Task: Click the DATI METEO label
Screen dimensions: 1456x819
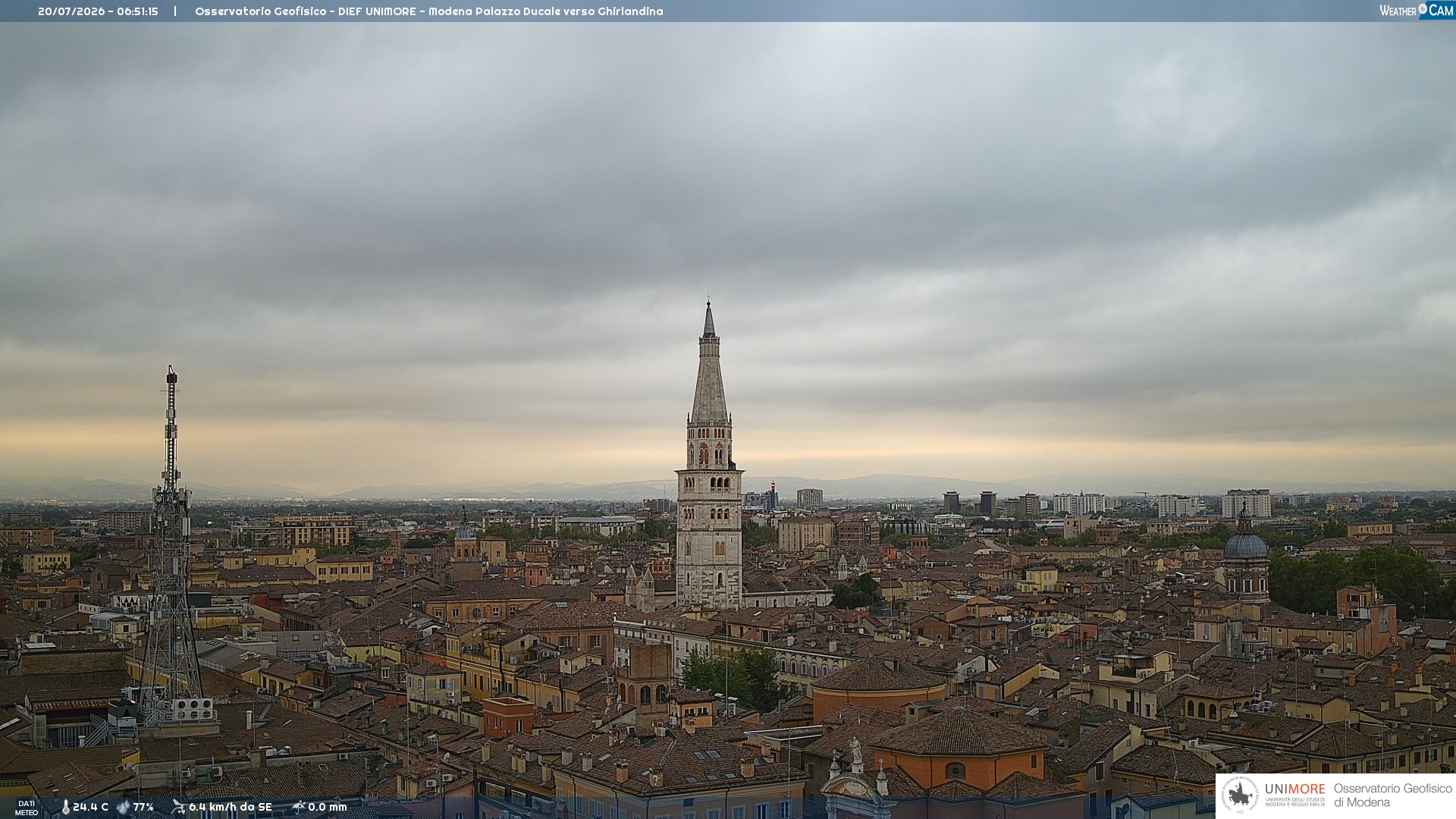Action: 27,808
